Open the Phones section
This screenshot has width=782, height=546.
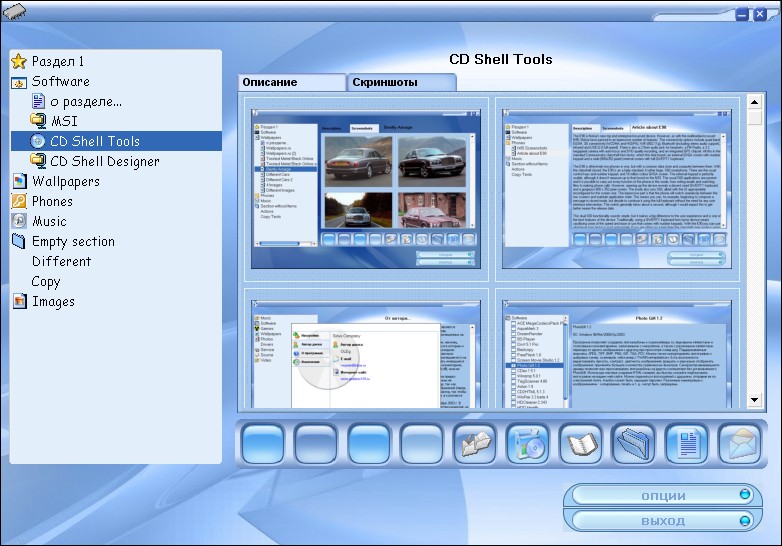pyautogui.click(x=52, y=201)
